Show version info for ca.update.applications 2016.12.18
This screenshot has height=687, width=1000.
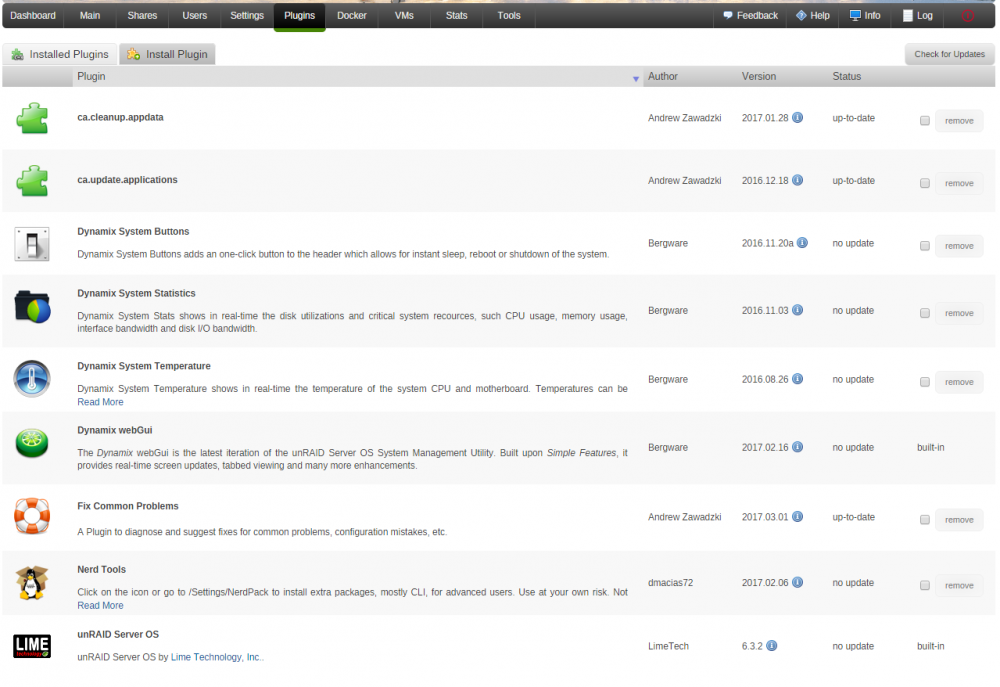[x=797, y=180]
